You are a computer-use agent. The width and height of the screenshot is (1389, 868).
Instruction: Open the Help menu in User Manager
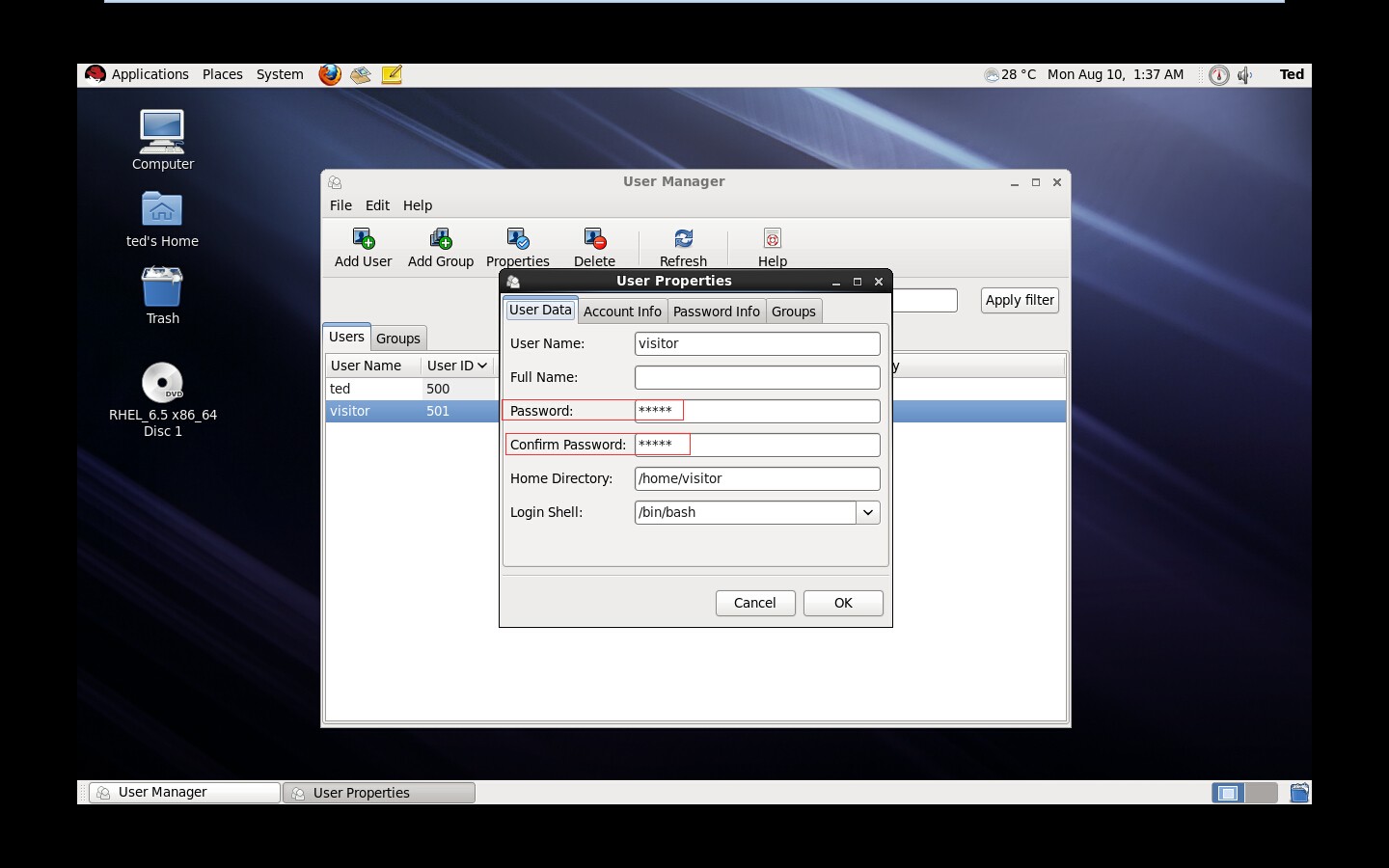[418, 205]
